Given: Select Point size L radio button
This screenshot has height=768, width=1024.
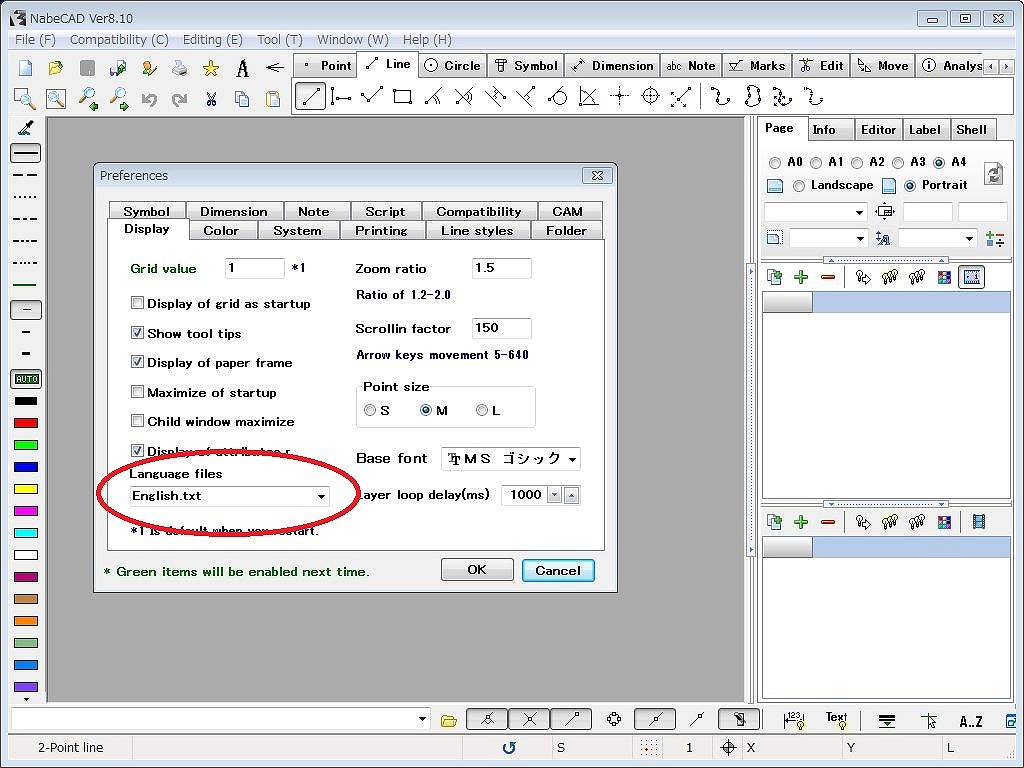Looking at the screenshot, I should click(x=482, y=410).
